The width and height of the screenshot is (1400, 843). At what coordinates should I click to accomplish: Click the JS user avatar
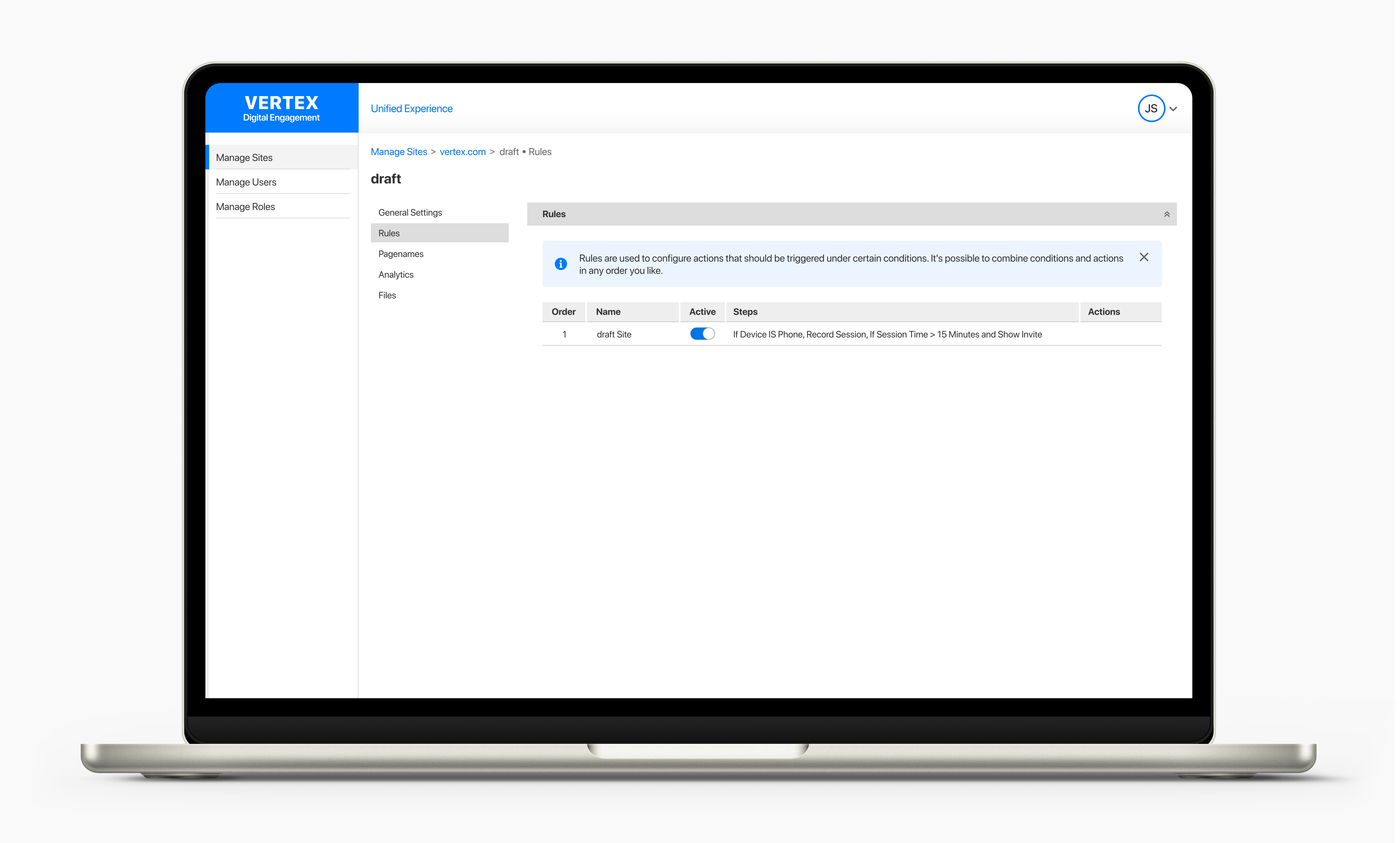click(1151, 109)
